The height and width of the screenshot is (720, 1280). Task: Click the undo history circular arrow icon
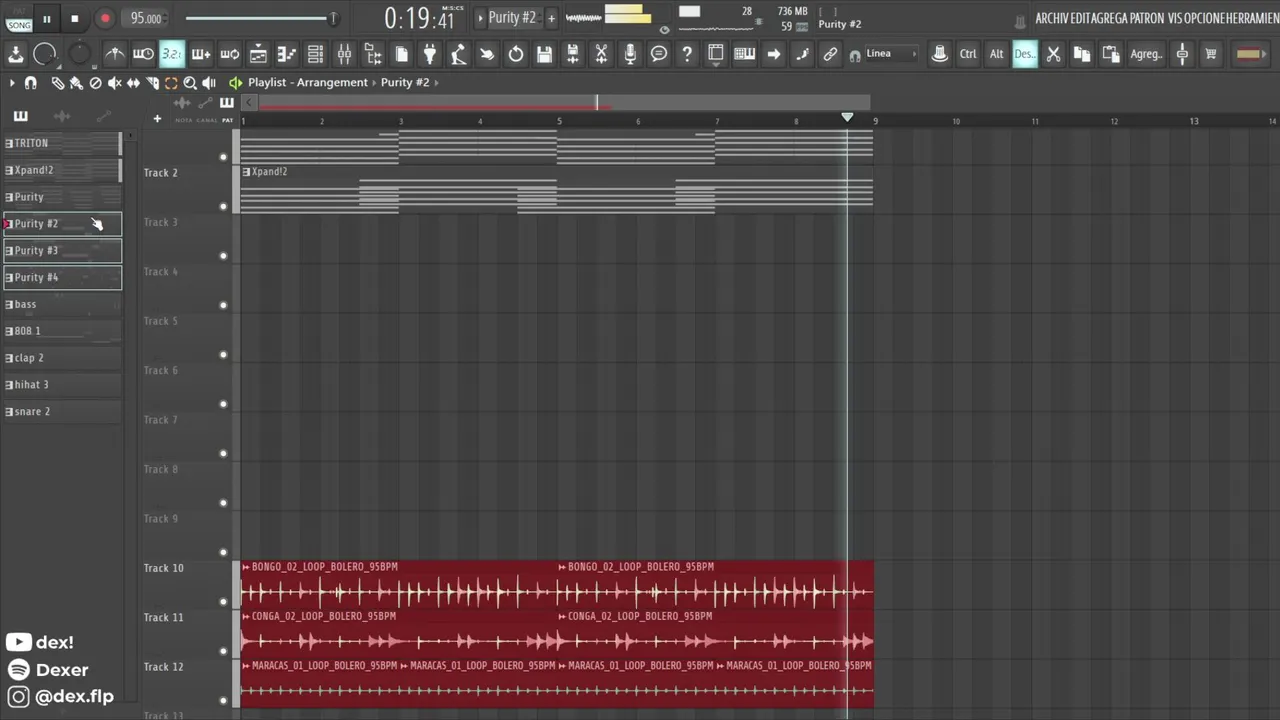coord(516,54)
